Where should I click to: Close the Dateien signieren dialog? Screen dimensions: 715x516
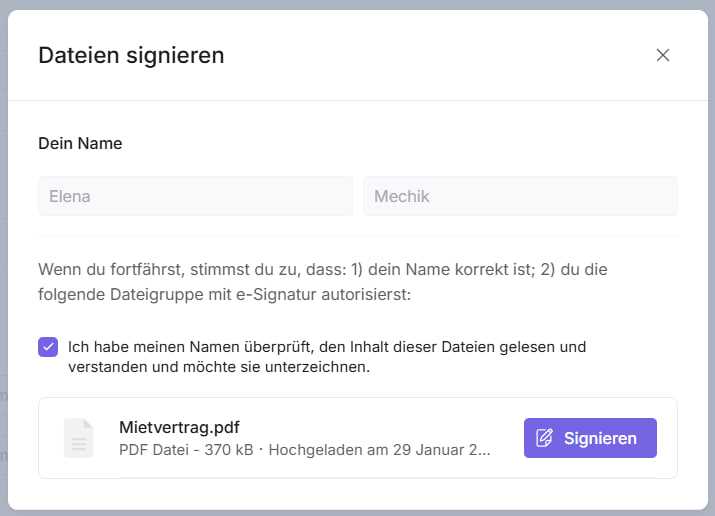coord(662,55)
